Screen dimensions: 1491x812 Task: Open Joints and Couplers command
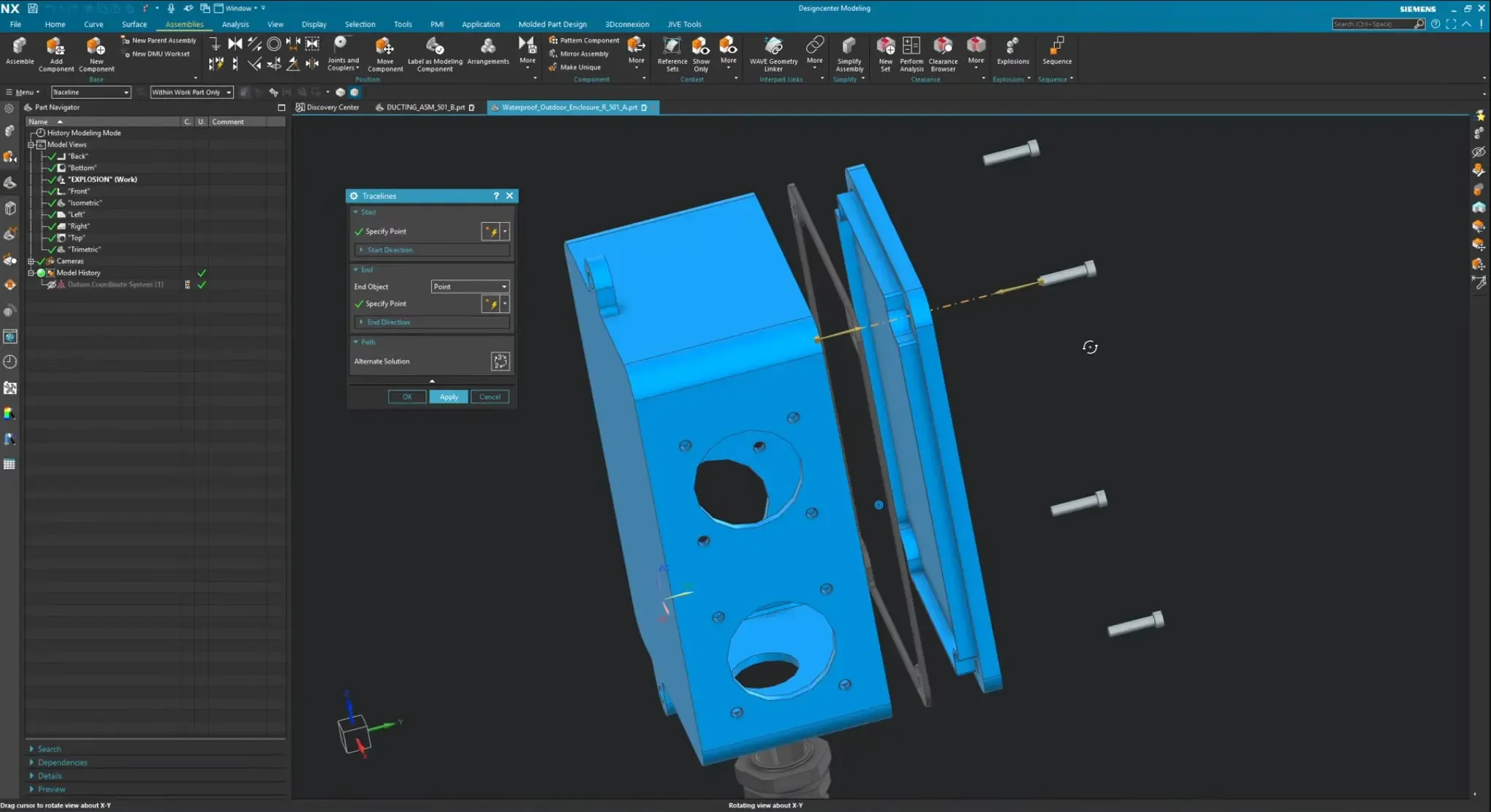342,53
